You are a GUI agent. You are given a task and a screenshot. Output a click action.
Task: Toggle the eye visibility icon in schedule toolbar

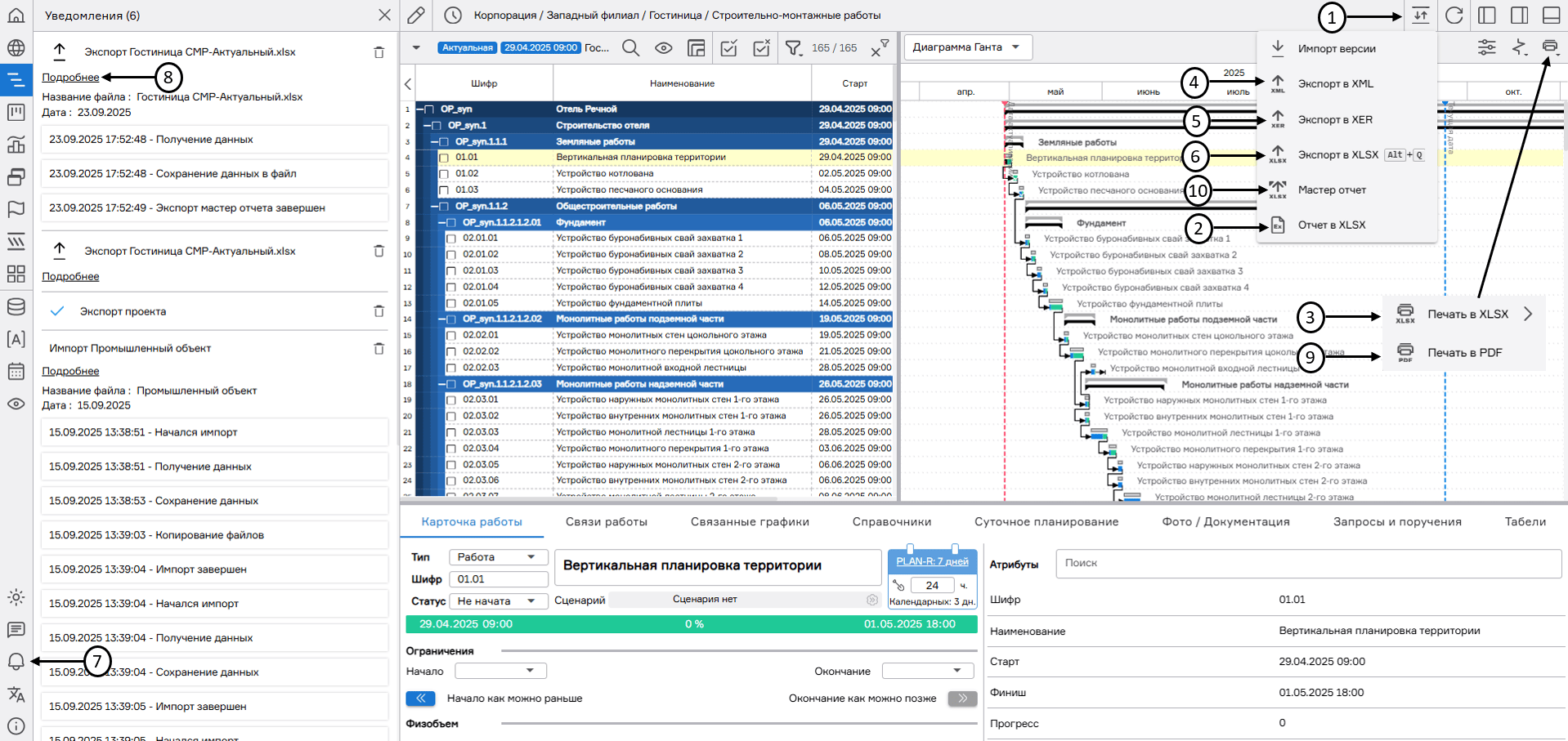[663, 48]
